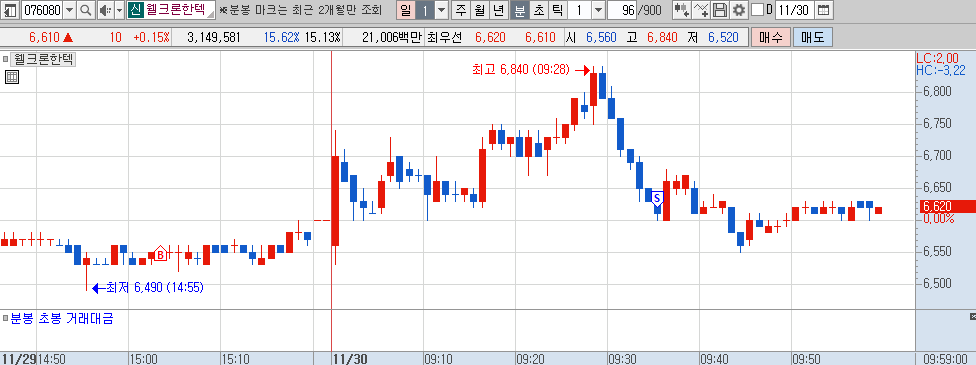976x365 pixels.
Task: Click the 웰크론한텍 chart legend label
Action: click(44, 60)
